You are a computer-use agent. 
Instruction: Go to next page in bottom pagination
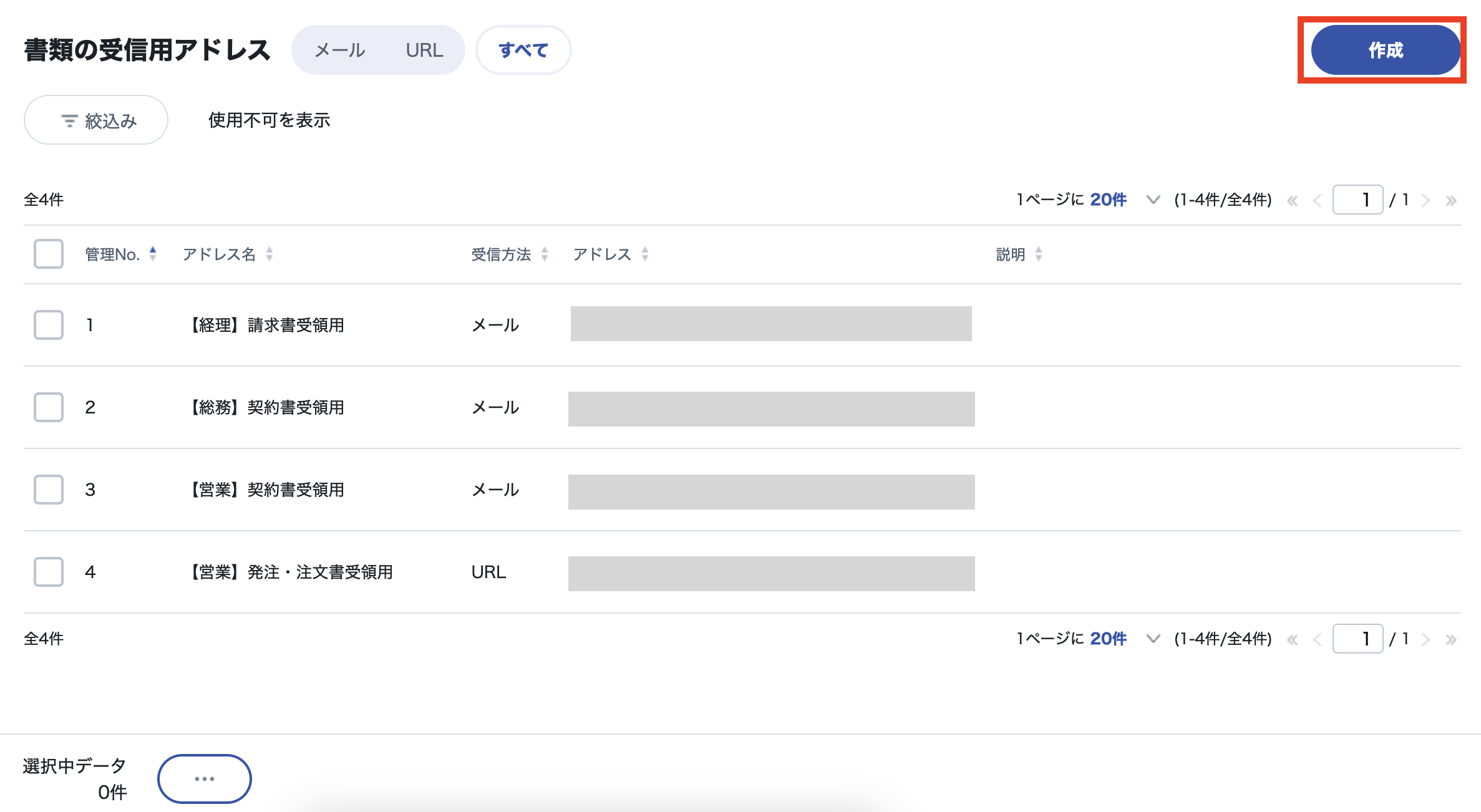click(1425, 640)
